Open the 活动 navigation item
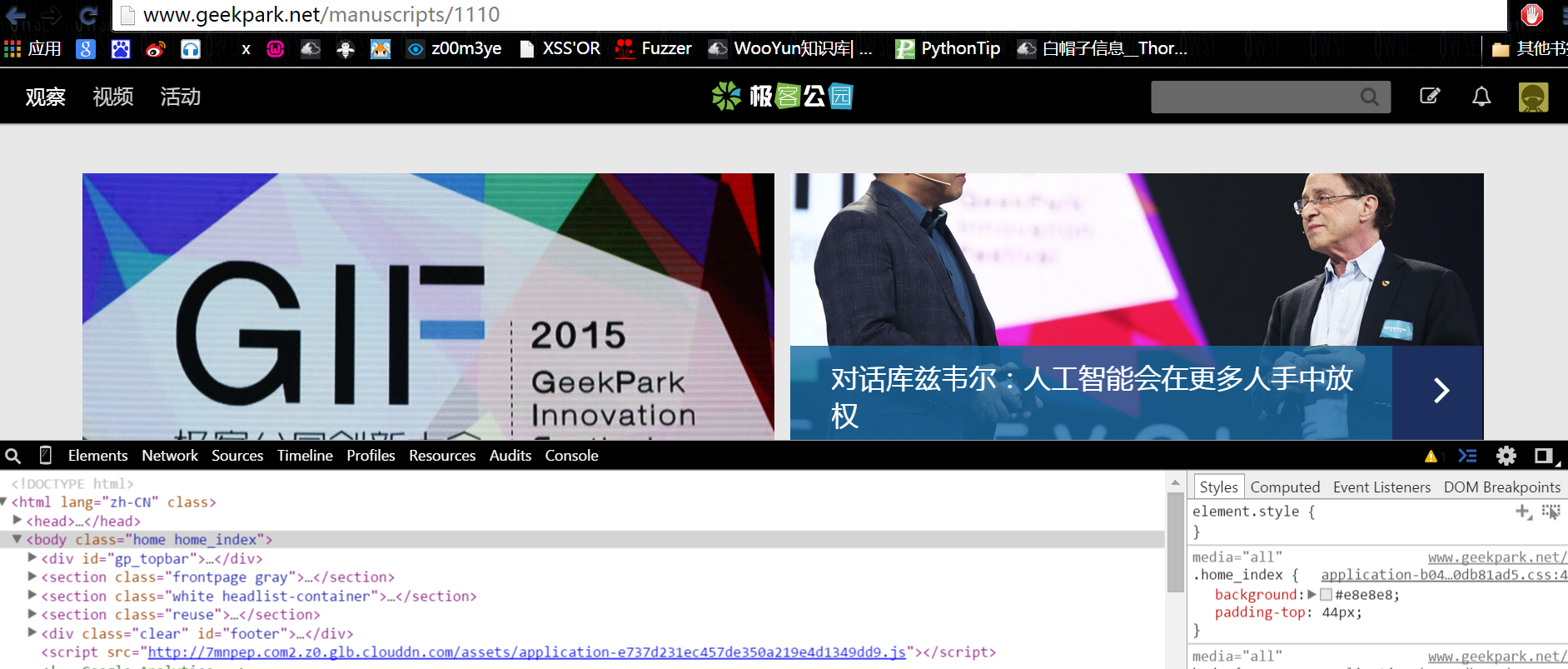 click(x=181, y=97)
